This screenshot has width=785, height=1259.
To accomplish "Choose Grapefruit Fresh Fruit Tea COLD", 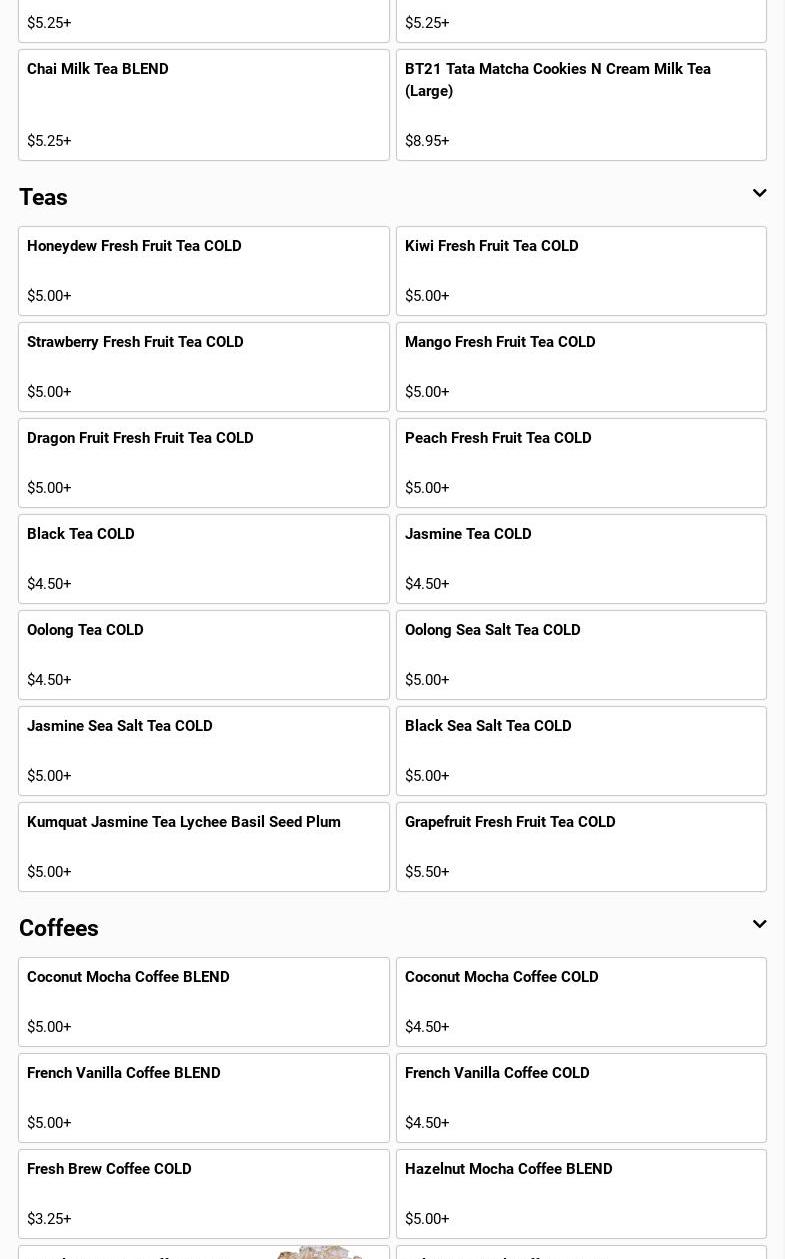I will click(x=581, y=847).
